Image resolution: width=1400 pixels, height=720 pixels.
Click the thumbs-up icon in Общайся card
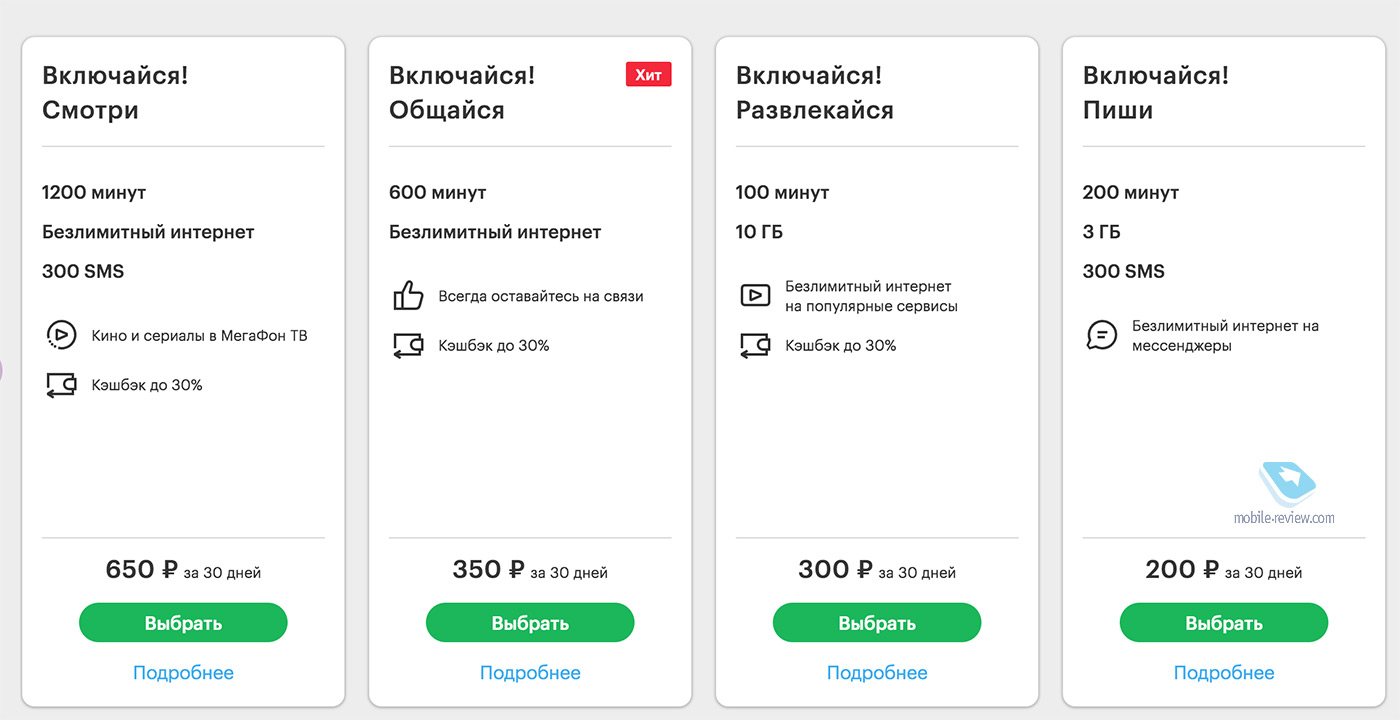tap(408, 296)
